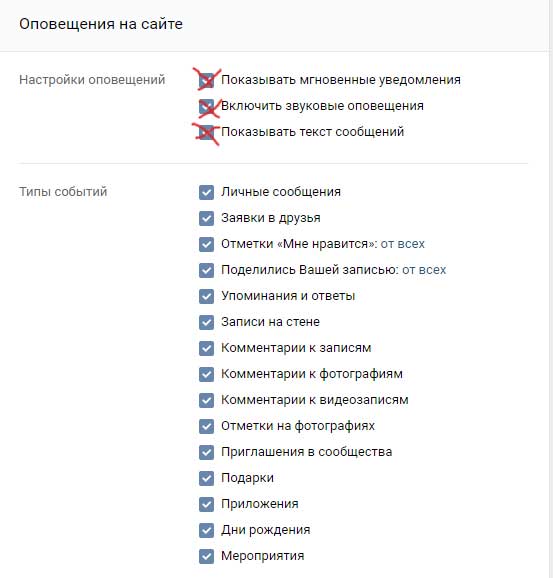Uncheck Отметки на фотографиях
Image resolution: width=553 pixels, height=578 pixels.
coord(206,426)
